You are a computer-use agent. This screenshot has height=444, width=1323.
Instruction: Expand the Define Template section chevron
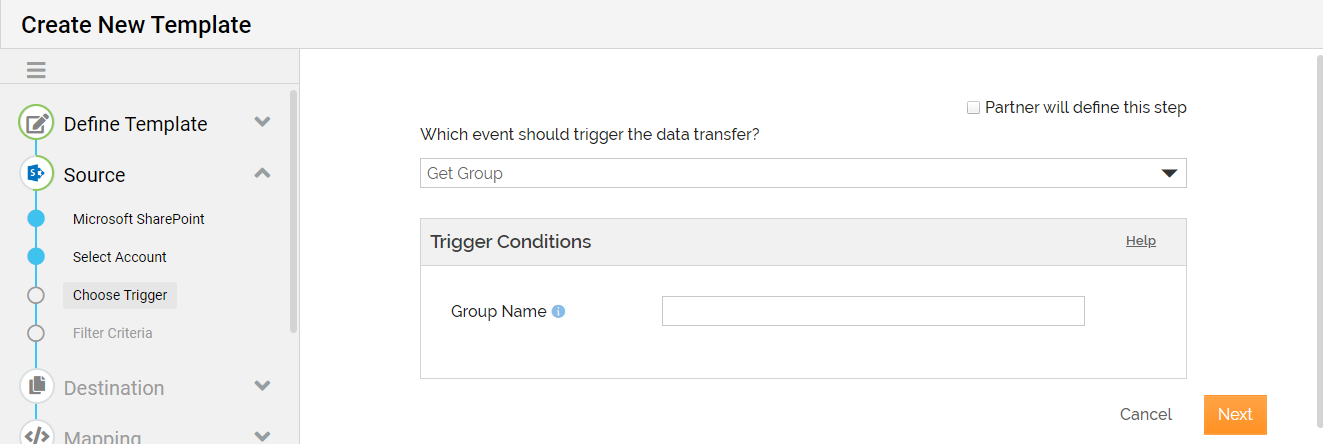pyautogui.click(x=262, y=122)
